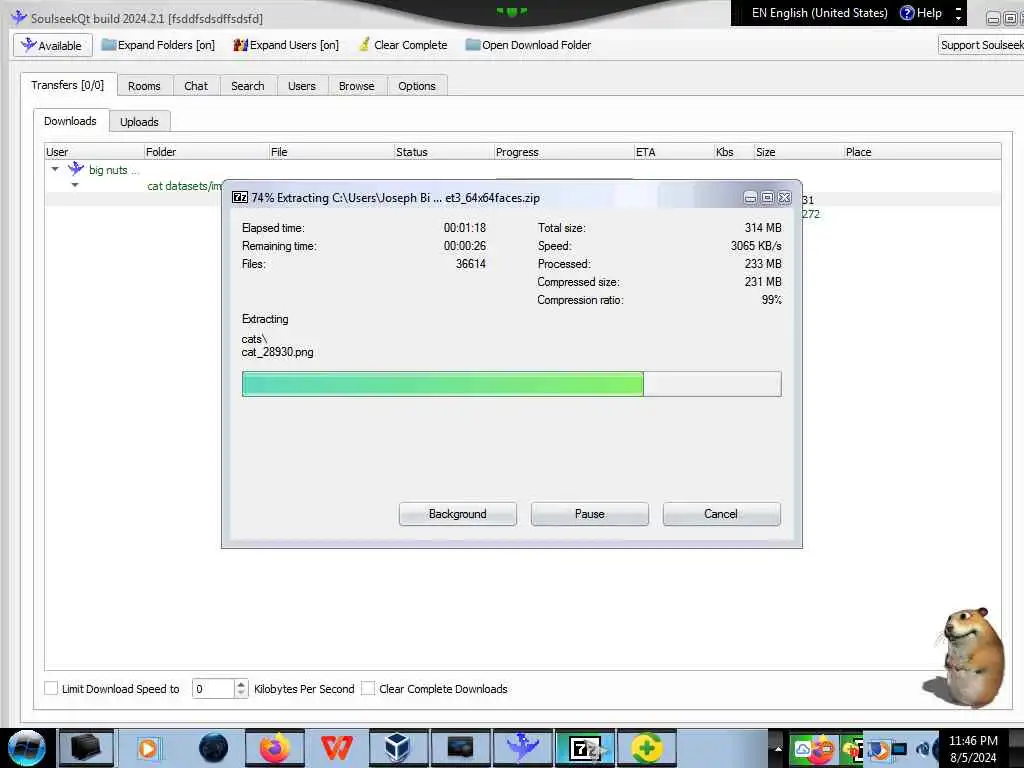The width and height of the screenshot is (1024, 768).
Task: Open the dark monitor taskbar icon
Action: pyautogui.click(x=460, y=748)
